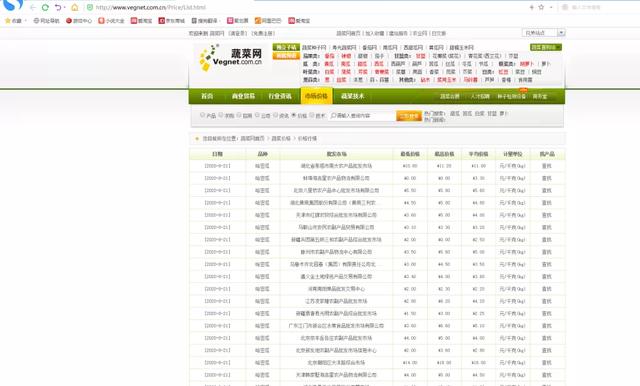Go back with browser back arrow
The width and height of the screenshot is (640, 386).
(33, 7)
